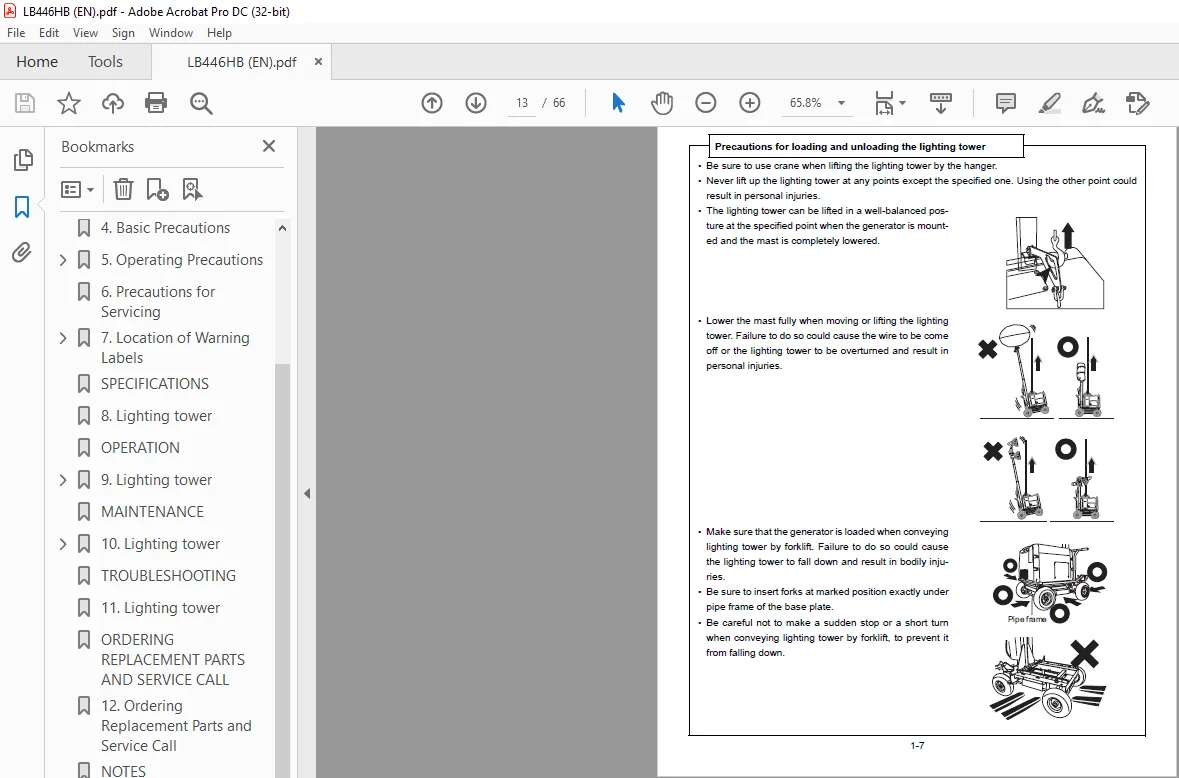Screen dimensions: 1179x778
Task: Open the View menu
Action: coord(85,33)
